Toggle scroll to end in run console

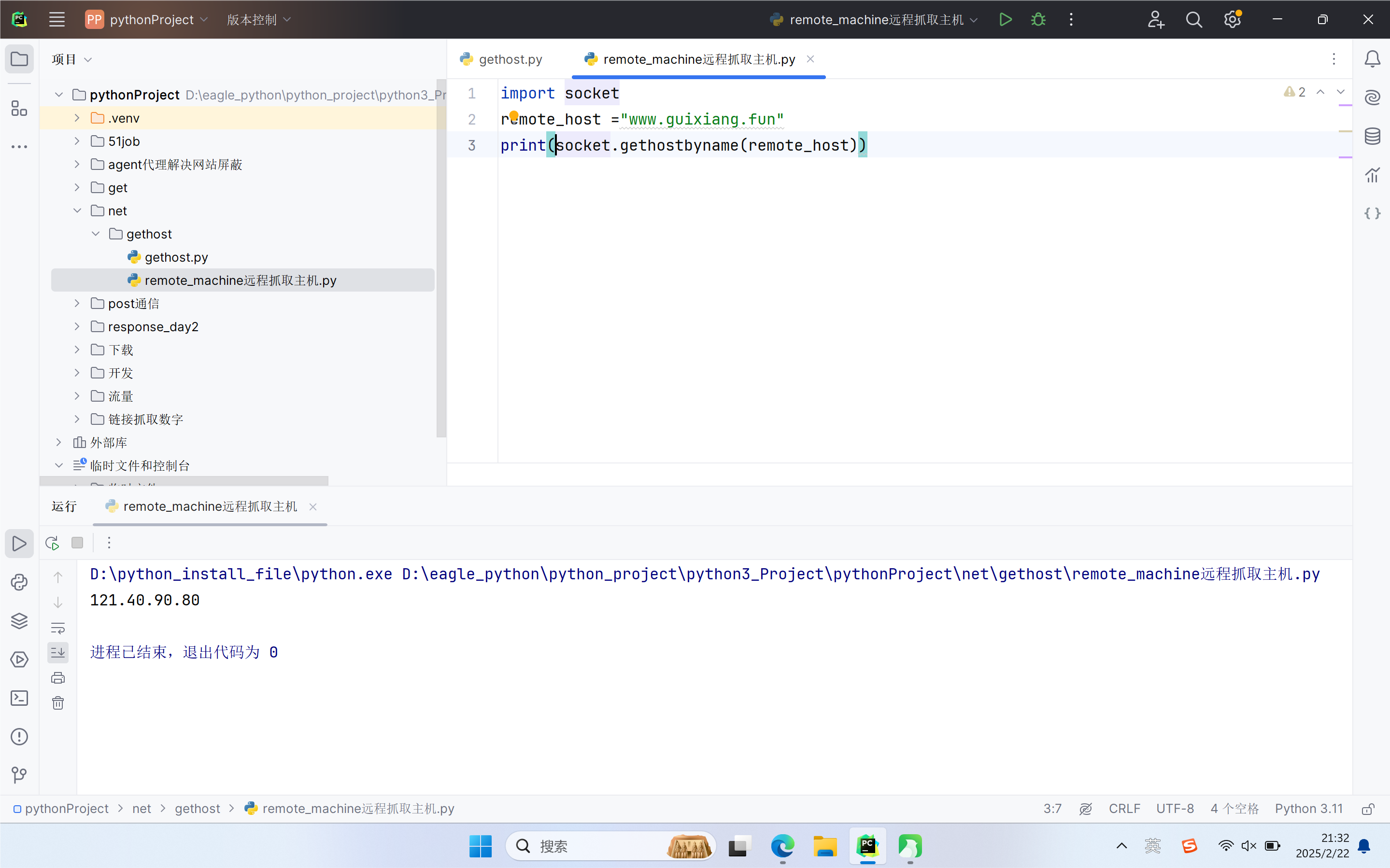(x=58, y=652)
